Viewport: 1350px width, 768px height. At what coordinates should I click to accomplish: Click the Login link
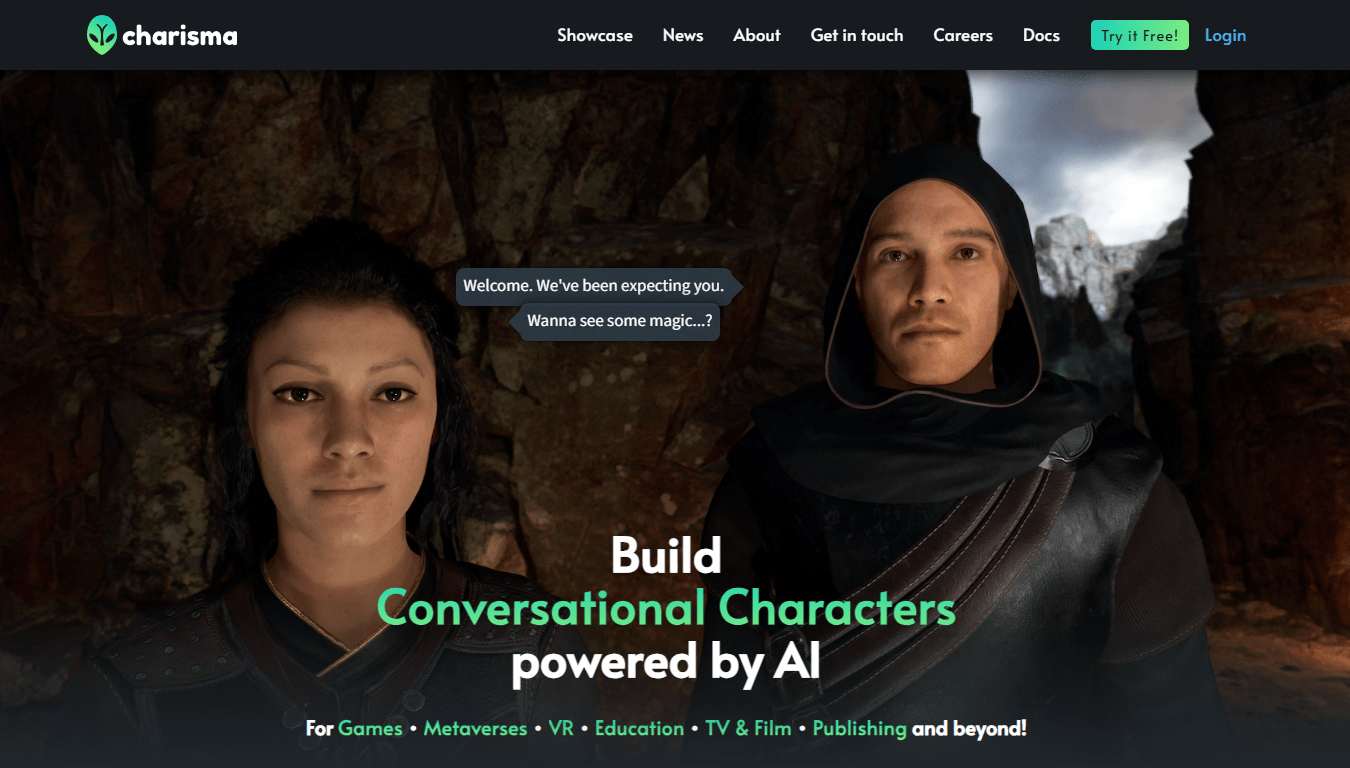click(1225, 35)
